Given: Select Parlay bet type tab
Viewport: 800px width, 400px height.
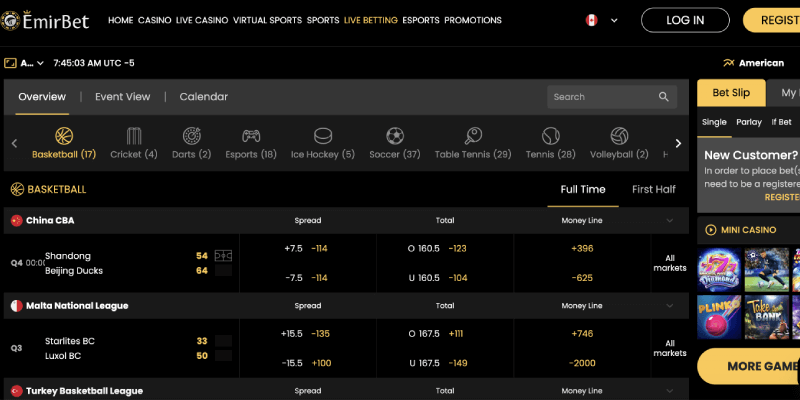Looking at the screenshot, I should click(x=749, y=122).
